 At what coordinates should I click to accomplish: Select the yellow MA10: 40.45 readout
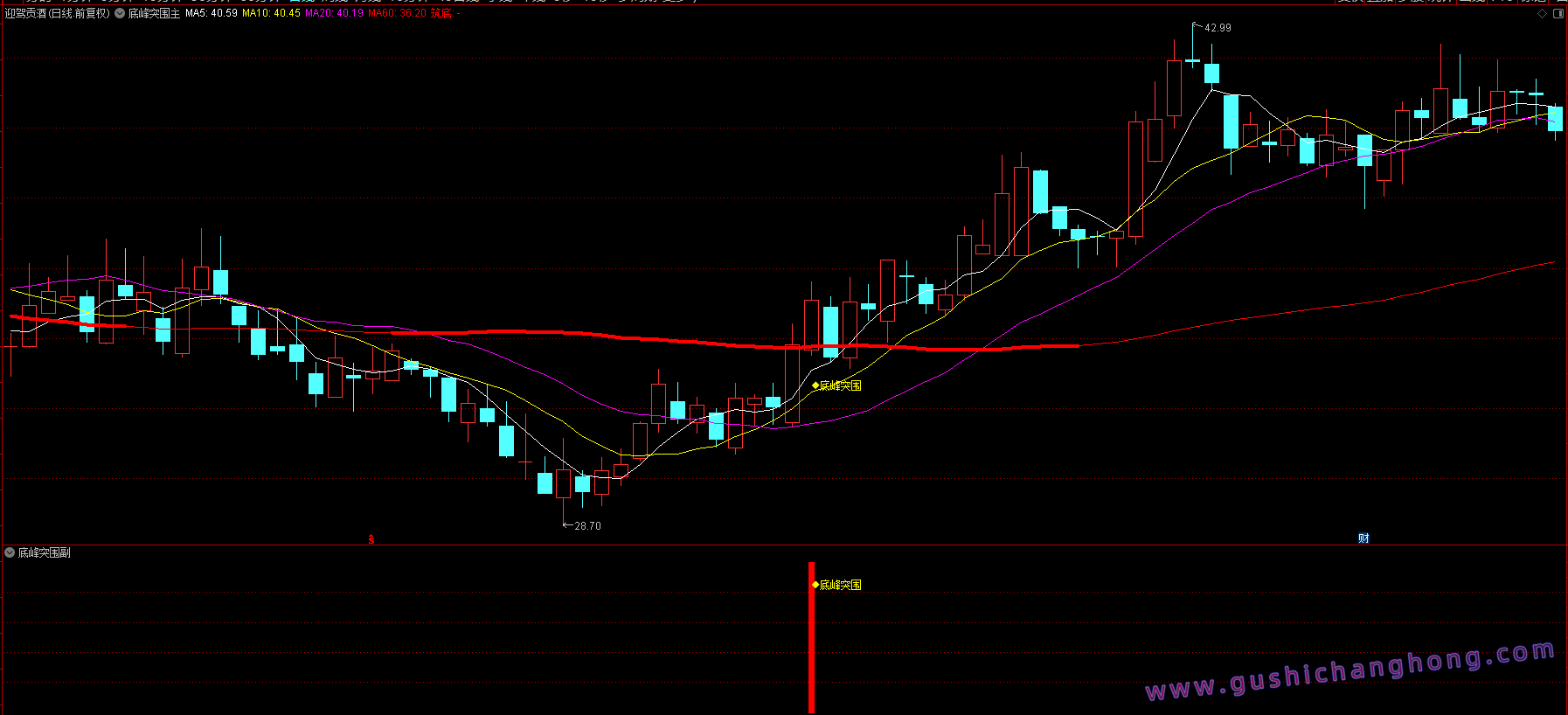point(271,14)
